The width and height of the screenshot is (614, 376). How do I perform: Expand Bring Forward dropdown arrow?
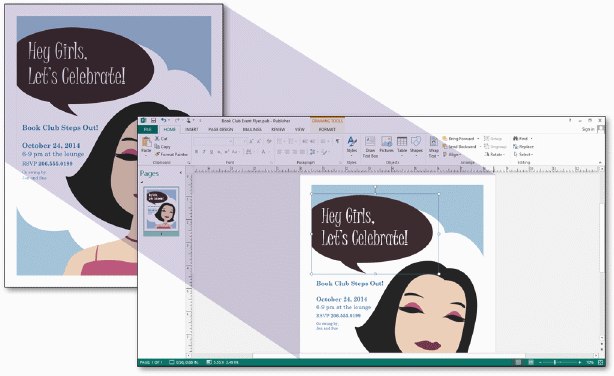pyautogui.click(x=478, y=139)
